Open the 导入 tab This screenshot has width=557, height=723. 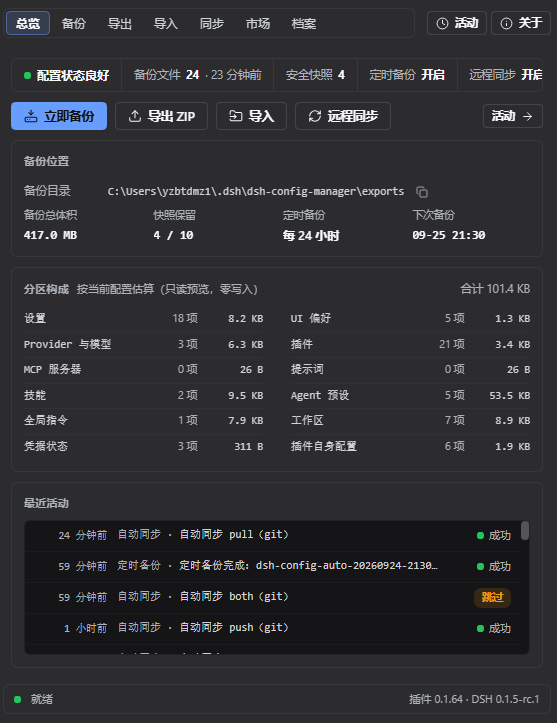coord(166,23)
